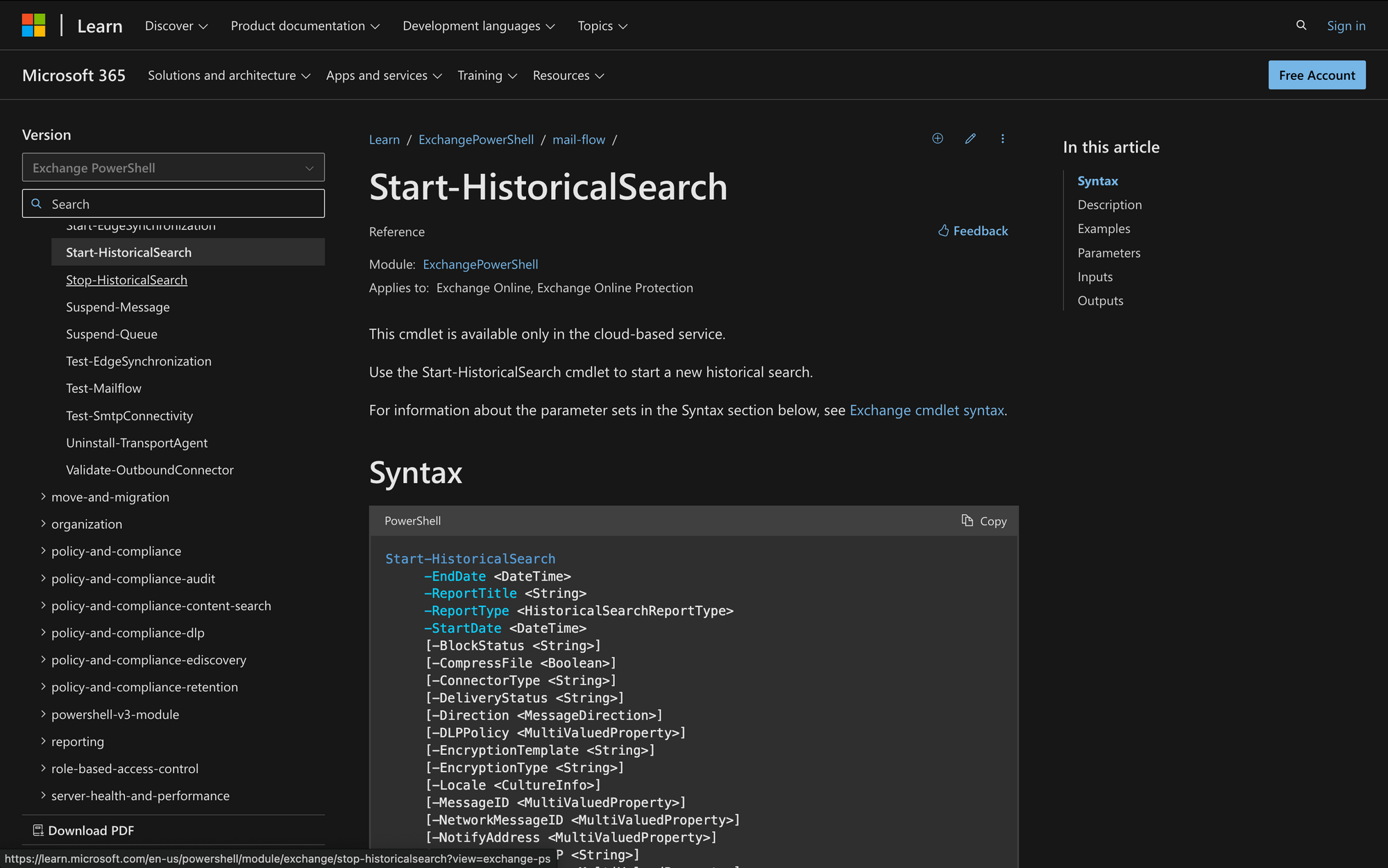Sign in to Microsoft Learn
This screenshot has width=1388, height=868.
[1346, 26]
